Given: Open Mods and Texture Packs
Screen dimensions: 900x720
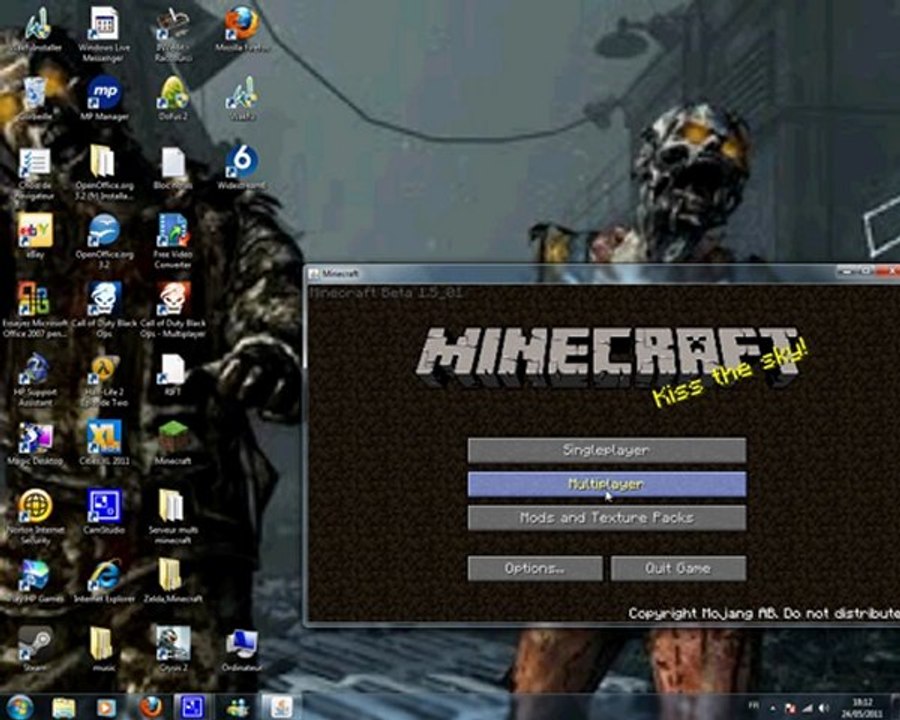Looking at the screenshot, I should (x=607, y=518).
